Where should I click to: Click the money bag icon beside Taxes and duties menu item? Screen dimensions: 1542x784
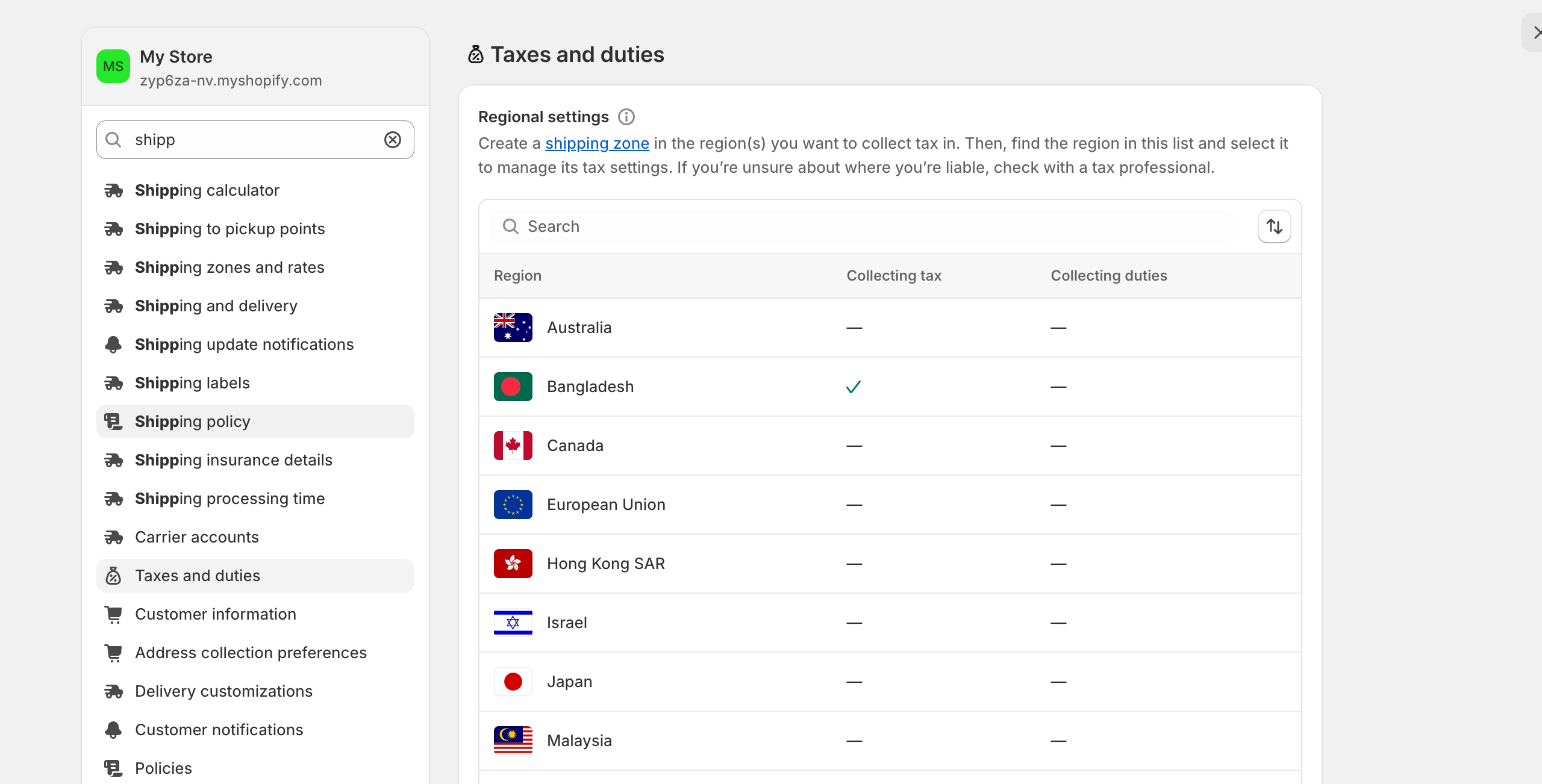click(113, 576)
